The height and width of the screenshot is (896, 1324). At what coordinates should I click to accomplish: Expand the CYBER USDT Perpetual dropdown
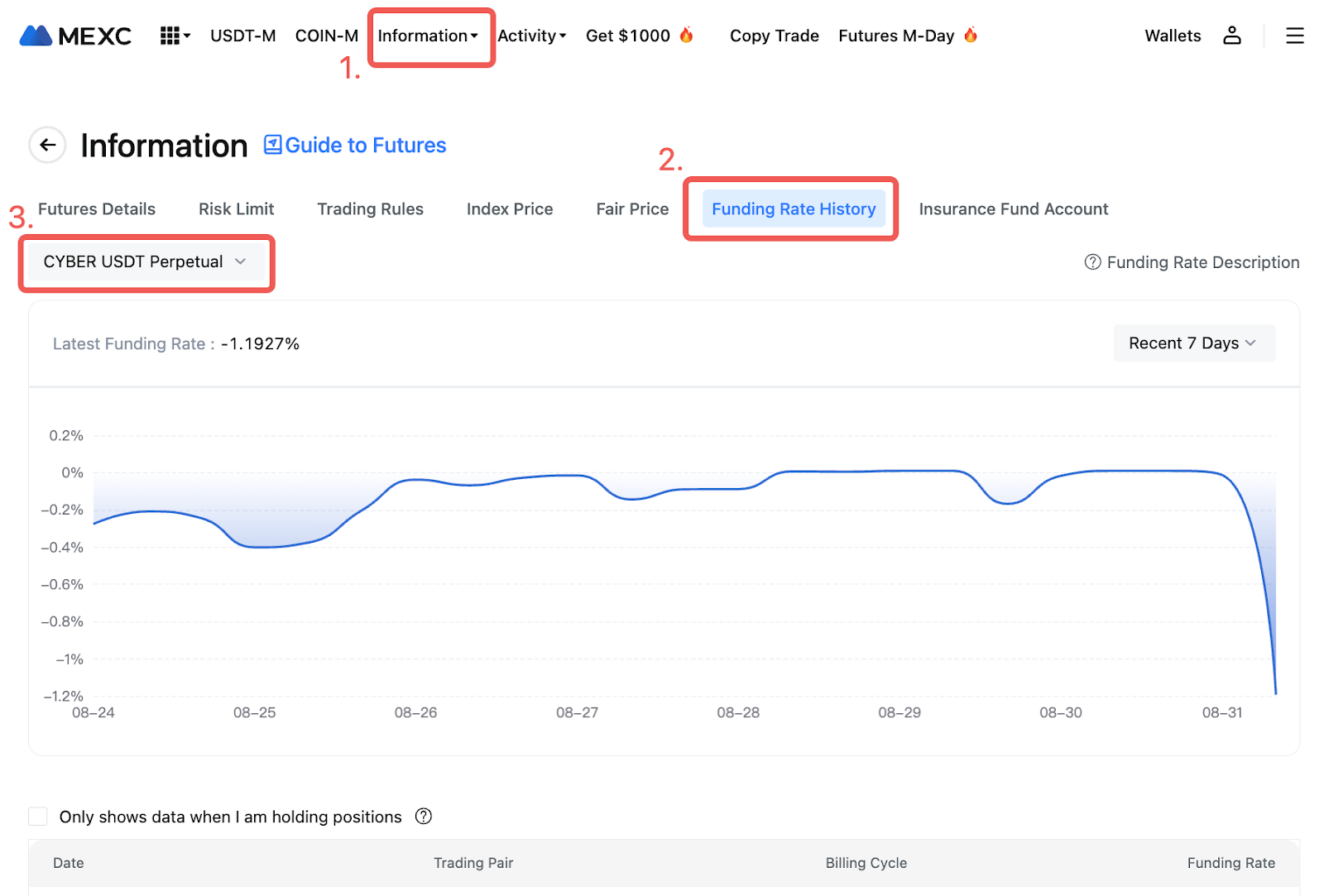coord(145,262)
